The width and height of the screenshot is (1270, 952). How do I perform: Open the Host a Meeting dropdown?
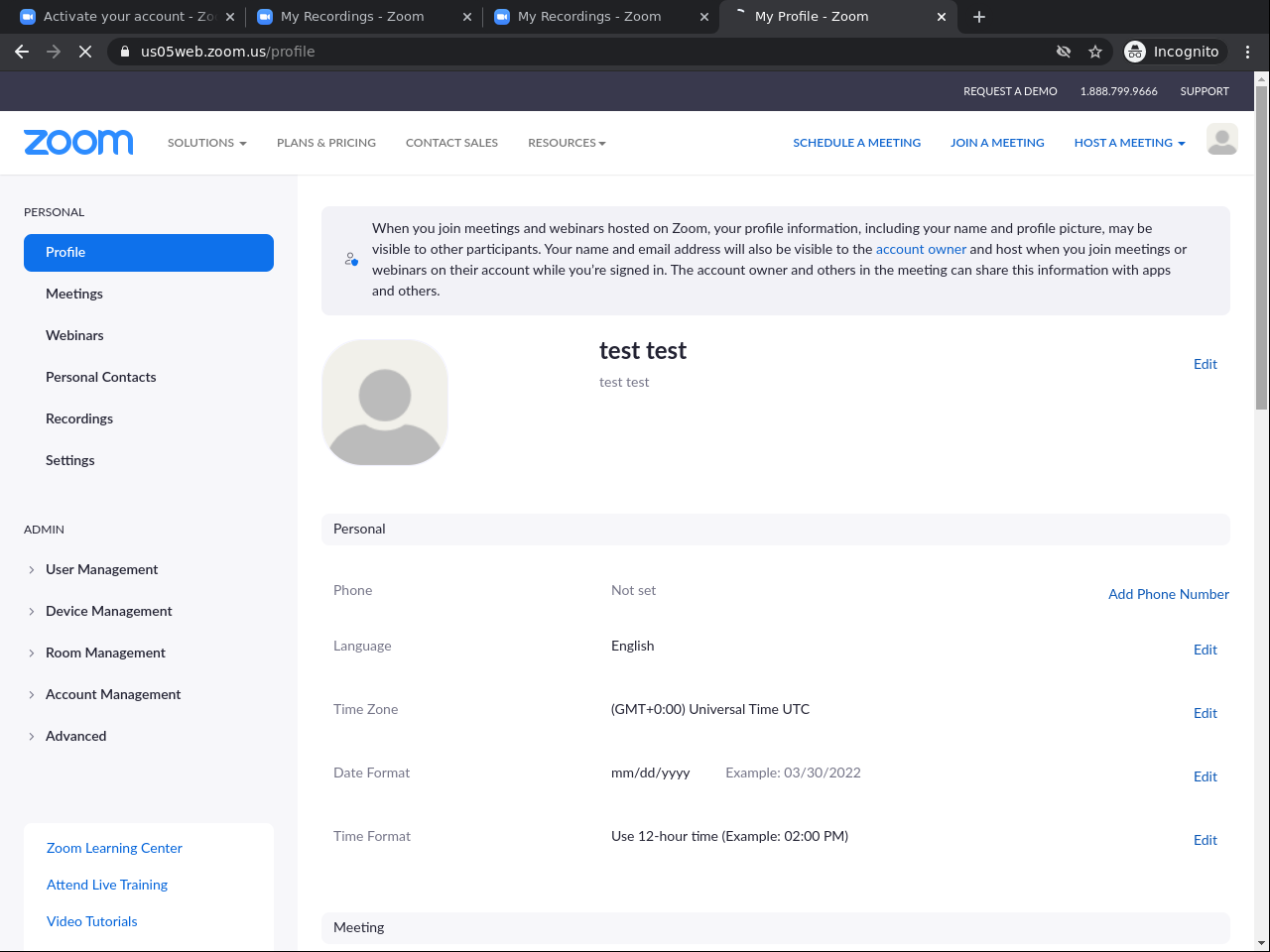click(1129, 143)
